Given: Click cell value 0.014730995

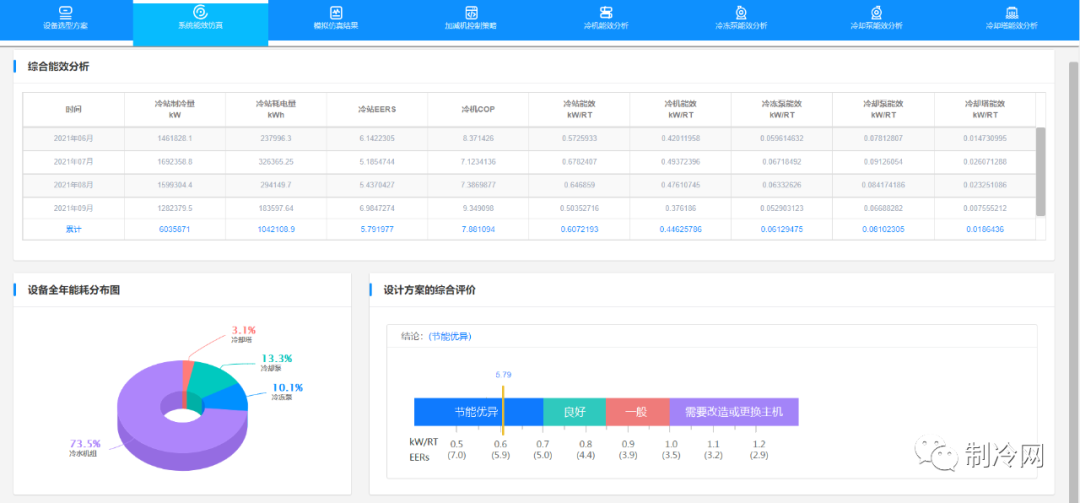Looking at the screenshot, I should pyautogui.click(x=984, y=138).
